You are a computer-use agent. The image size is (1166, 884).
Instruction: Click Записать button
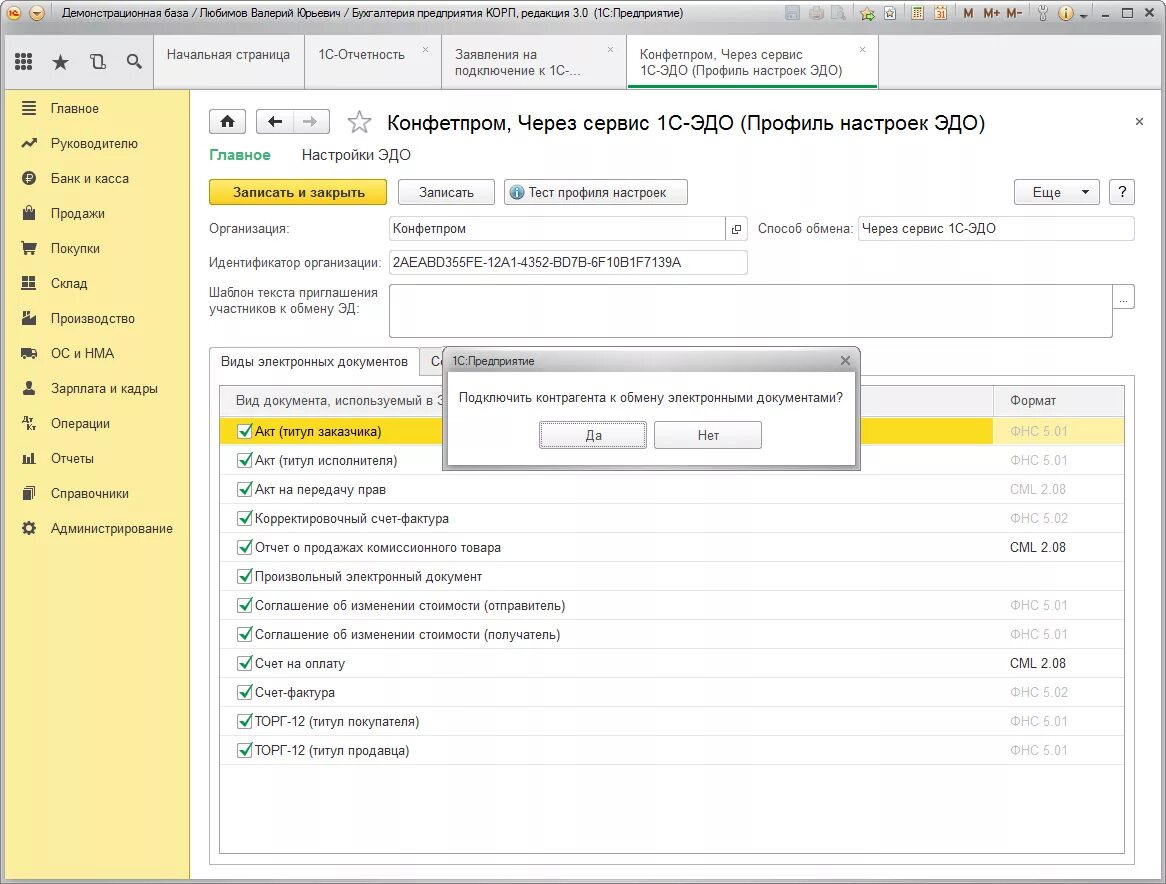click(x=446, y=192)
